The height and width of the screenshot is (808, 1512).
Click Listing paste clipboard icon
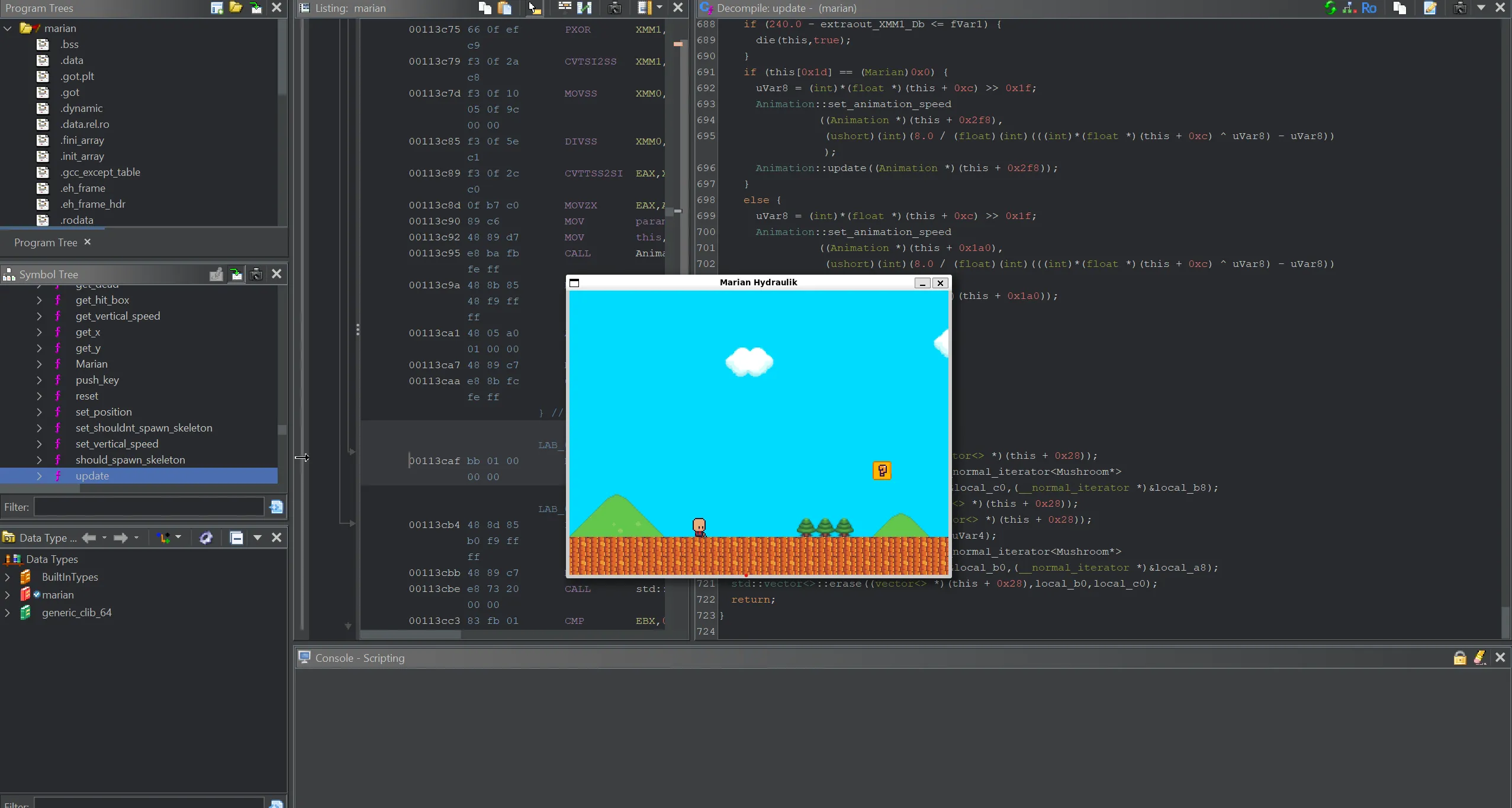pos(504,8)
